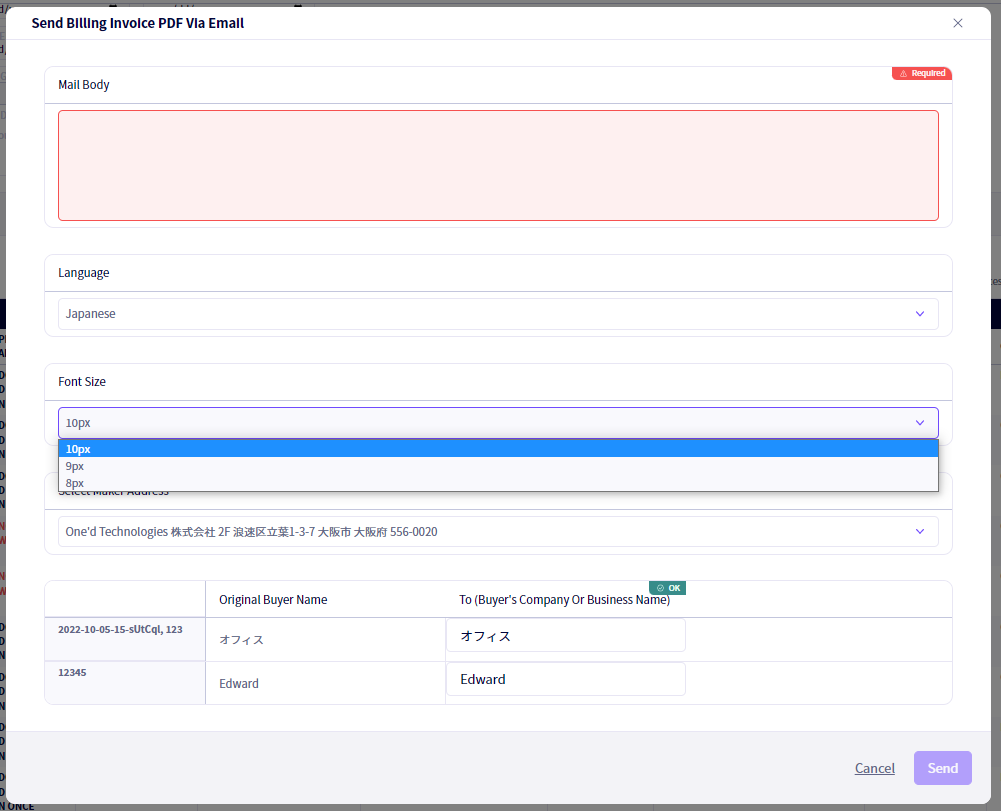Click the Send button
The height and width of the screenshot is (811, 1001).
pyautogui.click(x=942, y=768)
